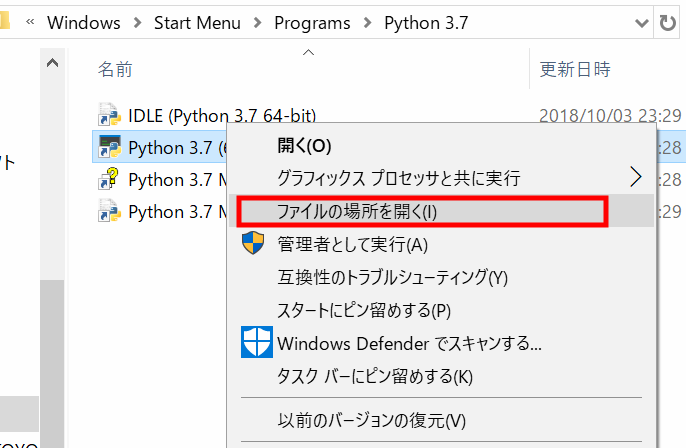Viewport: 686px width, 448px height.
Task: Go to Windows folder in breadcrumb
Action: pos(84,23)
